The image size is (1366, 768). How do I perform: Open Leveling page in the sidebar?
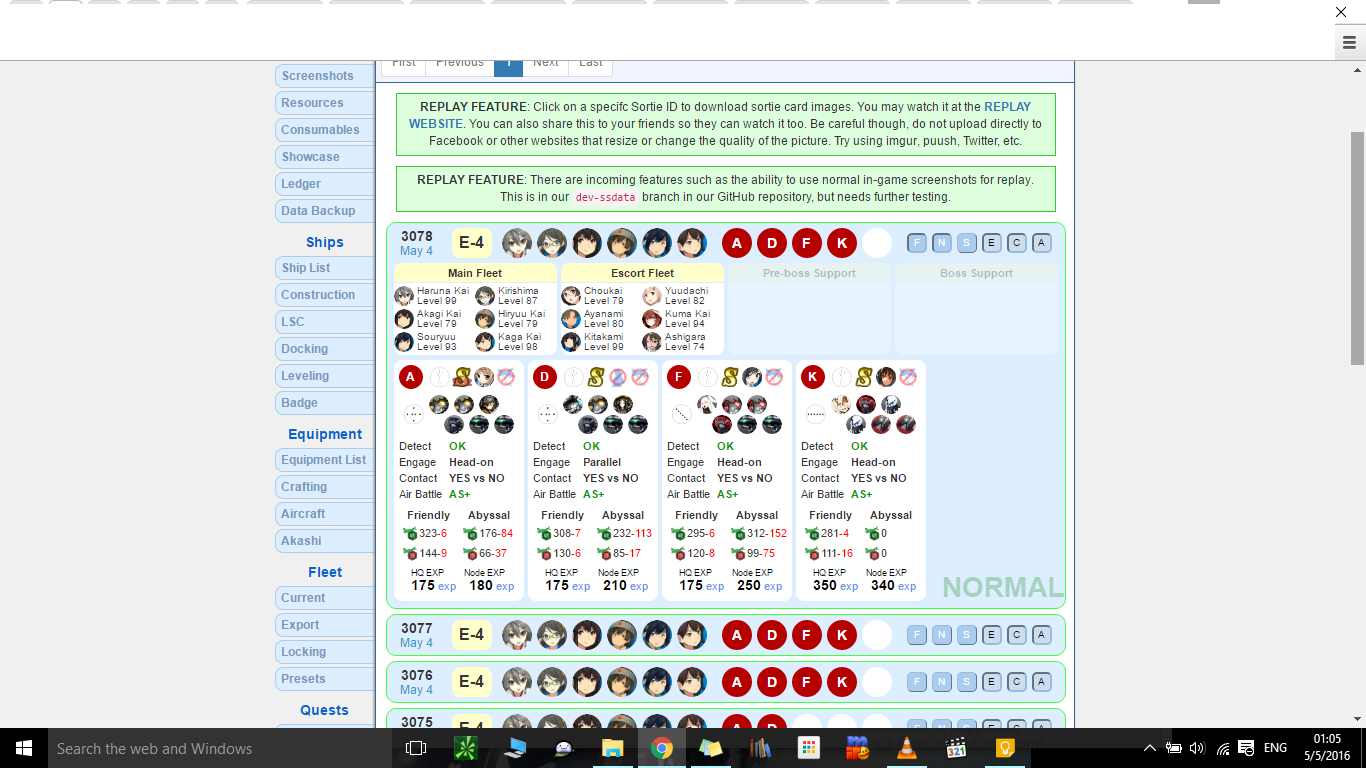[325, 376]
